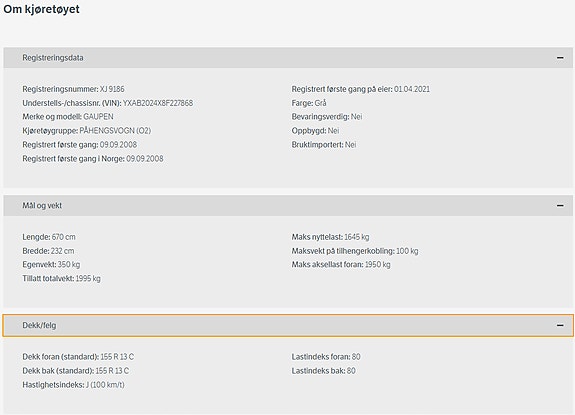This screenshot has height=415, width=575.
Task: Click the Farge Grå entry
Action: coord(309,103)
